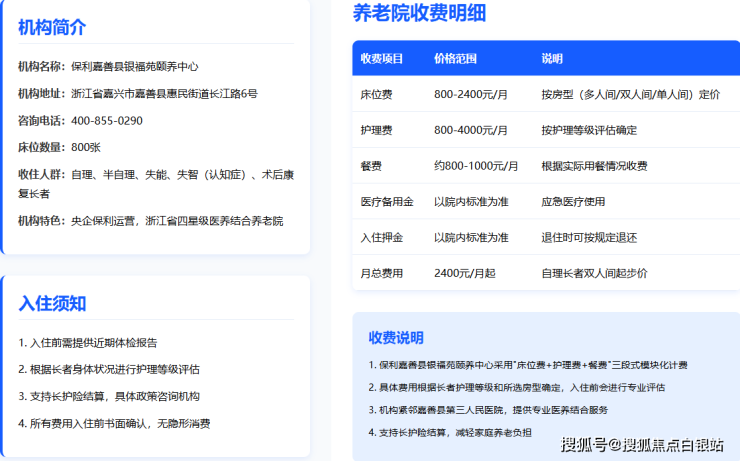Click the 按护理等级评估确定 cell
This screenshot has width=740, height=461.
(589, 130)
